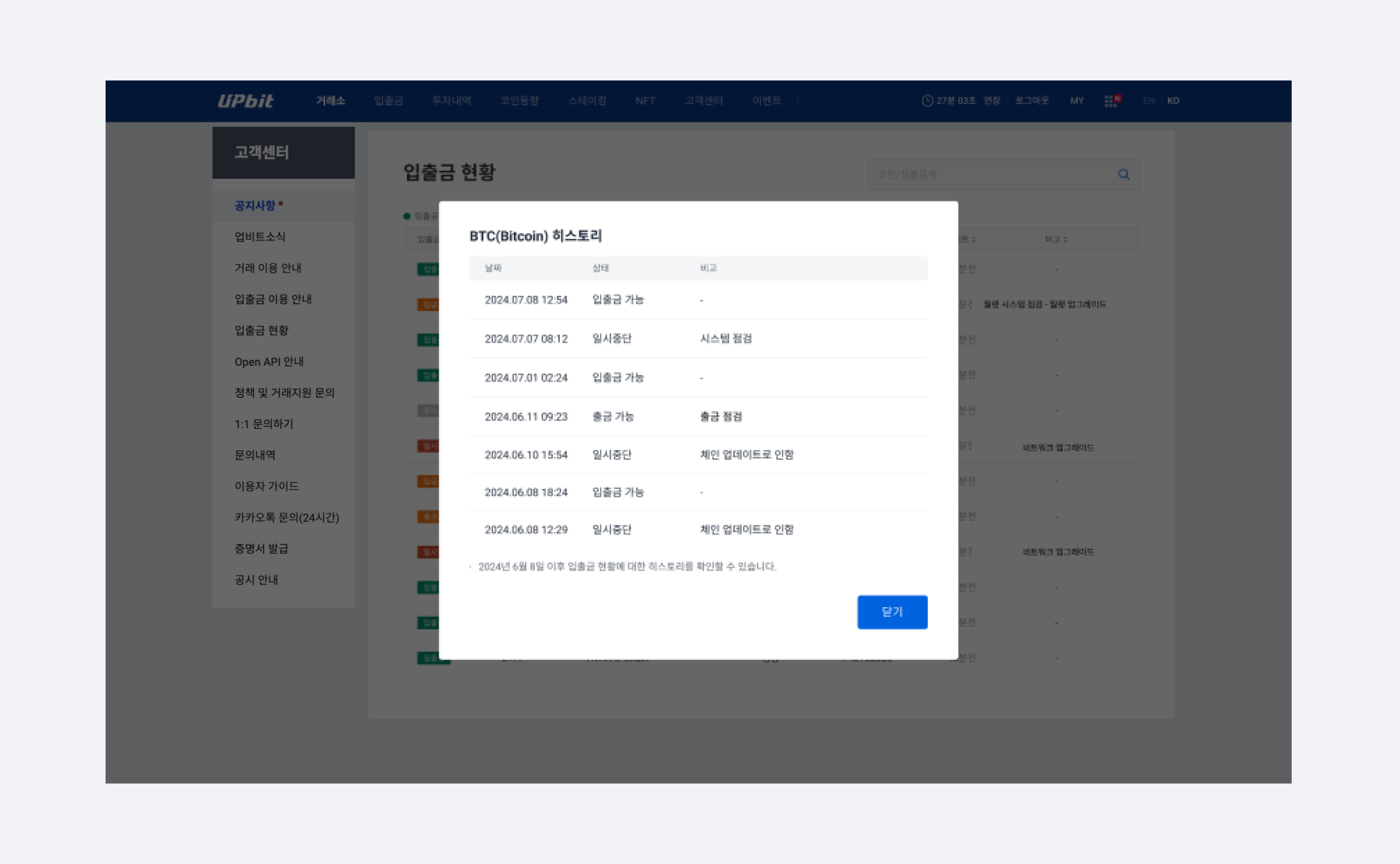The image size is (1400, 864).
Task: Click the 2024년 6월 8일 이후 footnote
Action: click(x=627, y=566)
